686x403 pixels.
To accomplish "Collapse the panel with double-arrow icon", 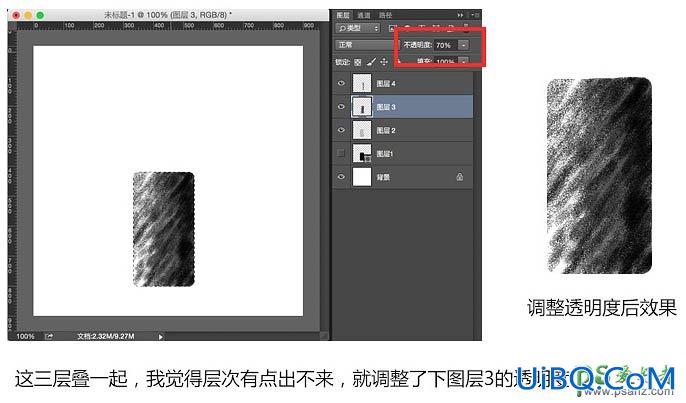I will click(x=460, y=15).
